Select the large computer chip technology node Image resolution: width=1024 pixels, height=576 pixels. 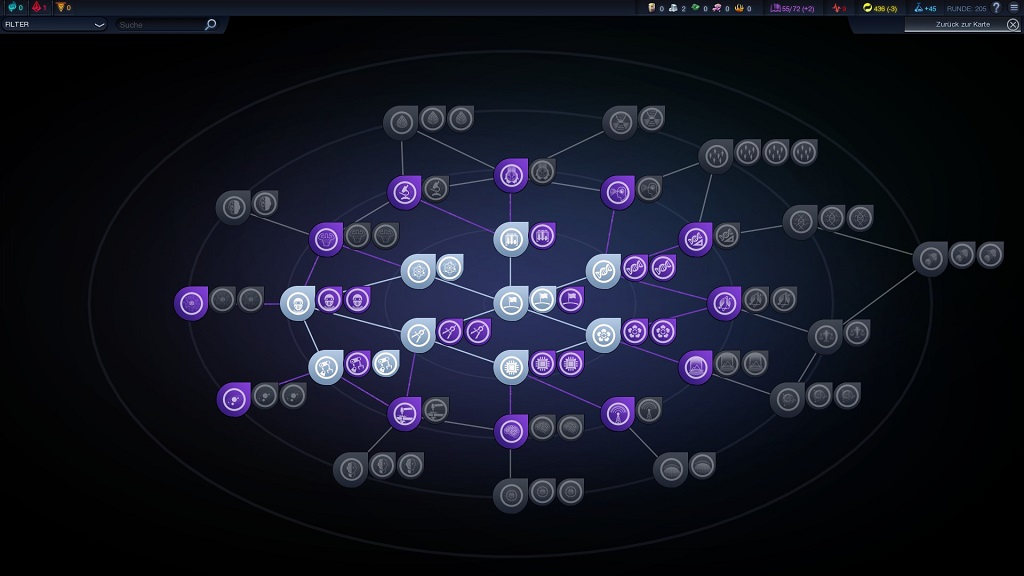pos(510,366)
